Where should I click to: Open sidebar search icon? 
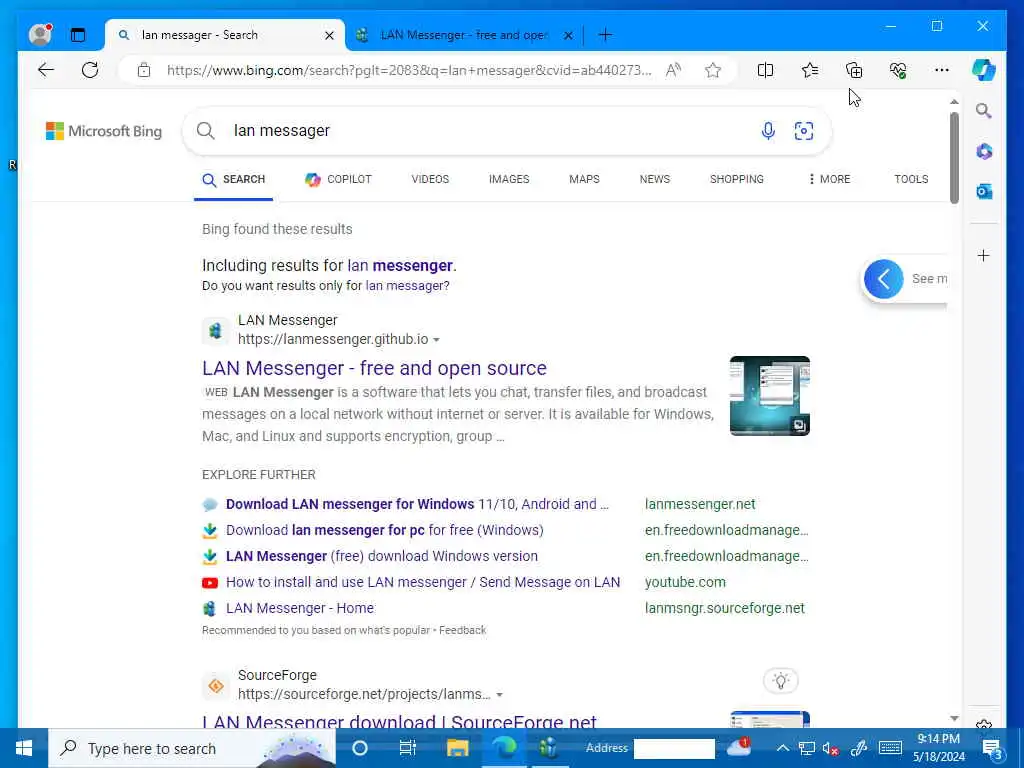[984, 111]
